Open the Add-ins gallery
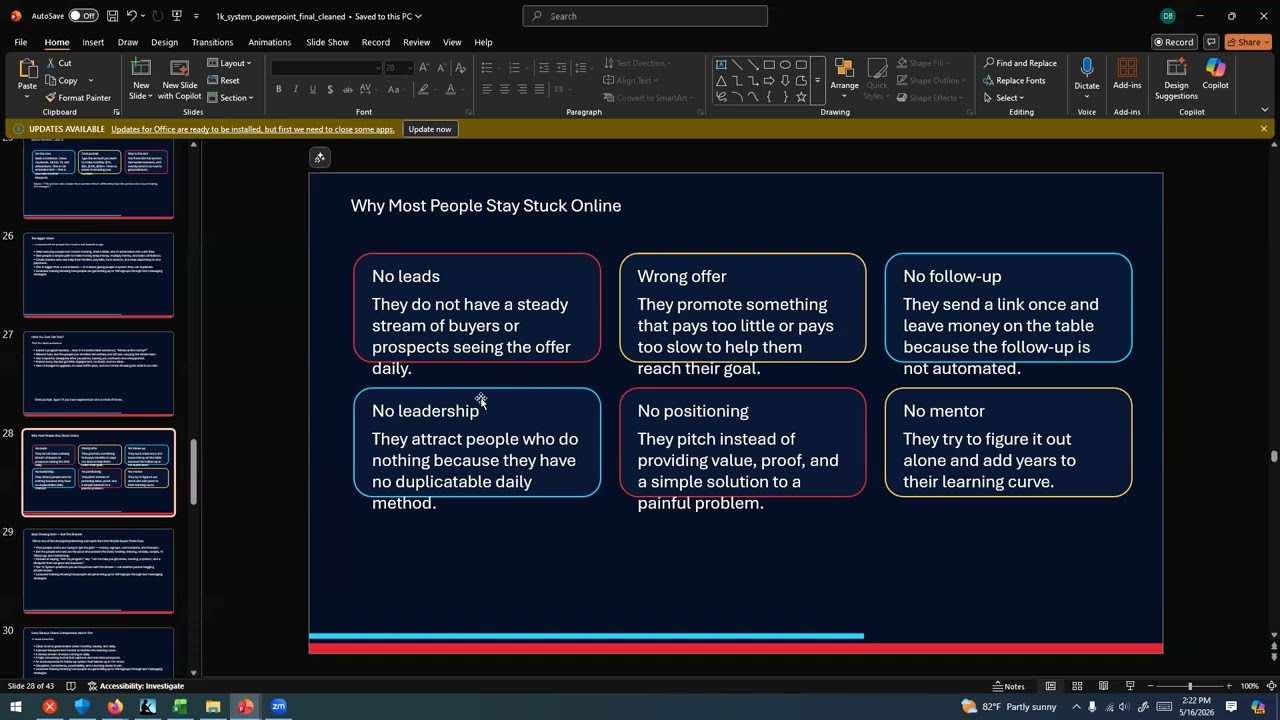Screen dimensions: 1280x720 point(1127,75)
